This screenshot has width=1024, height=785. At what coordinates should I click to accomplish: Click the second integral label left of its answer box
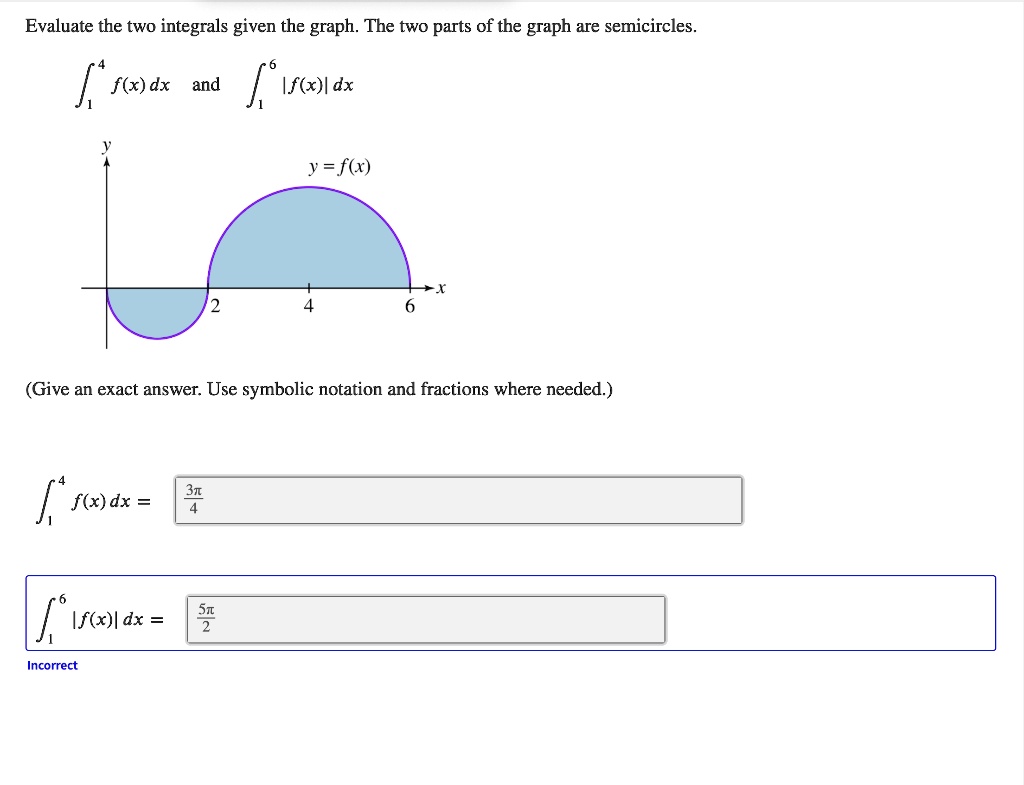coord(97,617)
